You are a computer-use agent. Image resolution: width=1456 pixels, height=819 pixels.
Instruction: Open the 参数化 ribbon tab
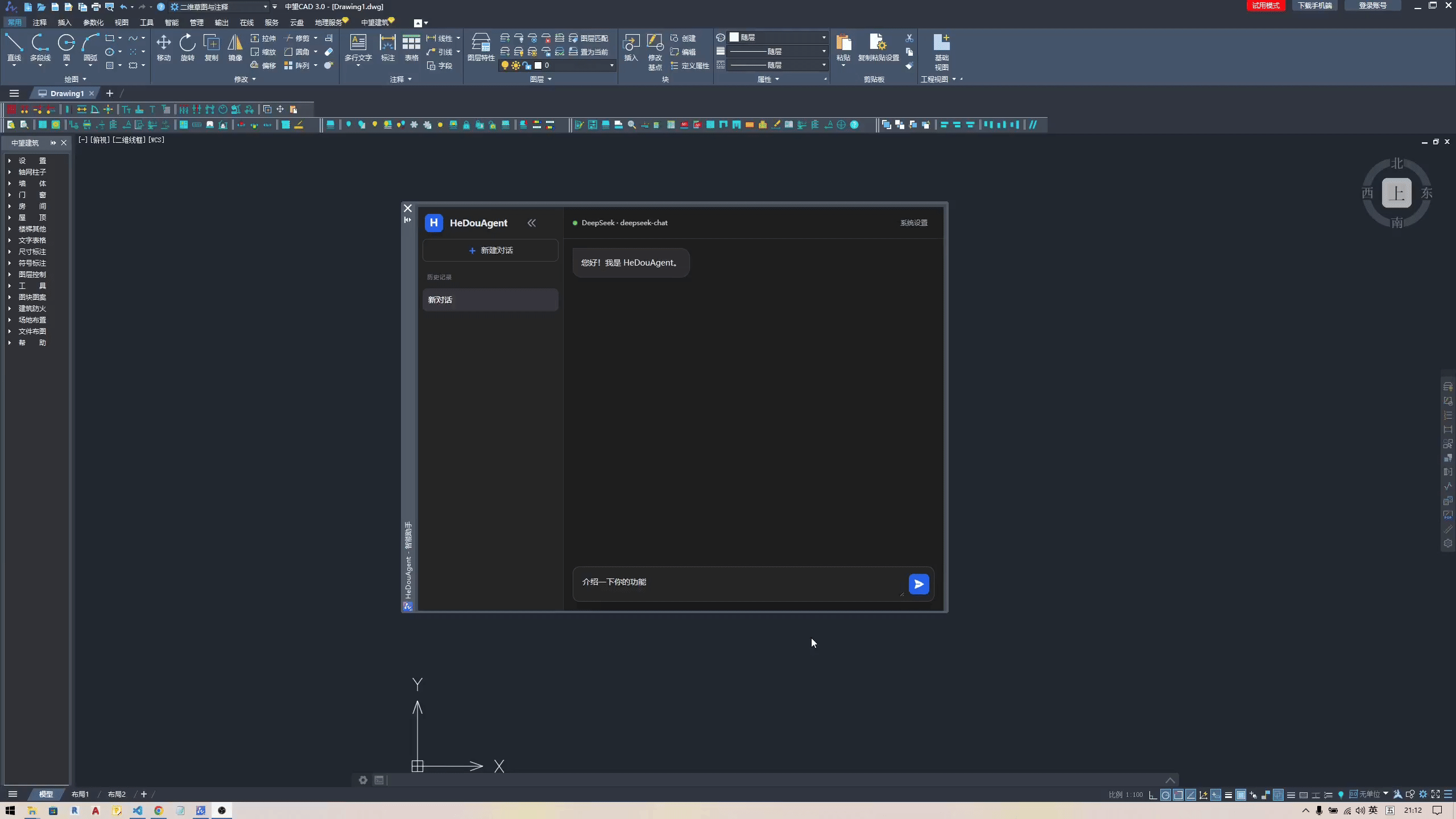[93, 23]
